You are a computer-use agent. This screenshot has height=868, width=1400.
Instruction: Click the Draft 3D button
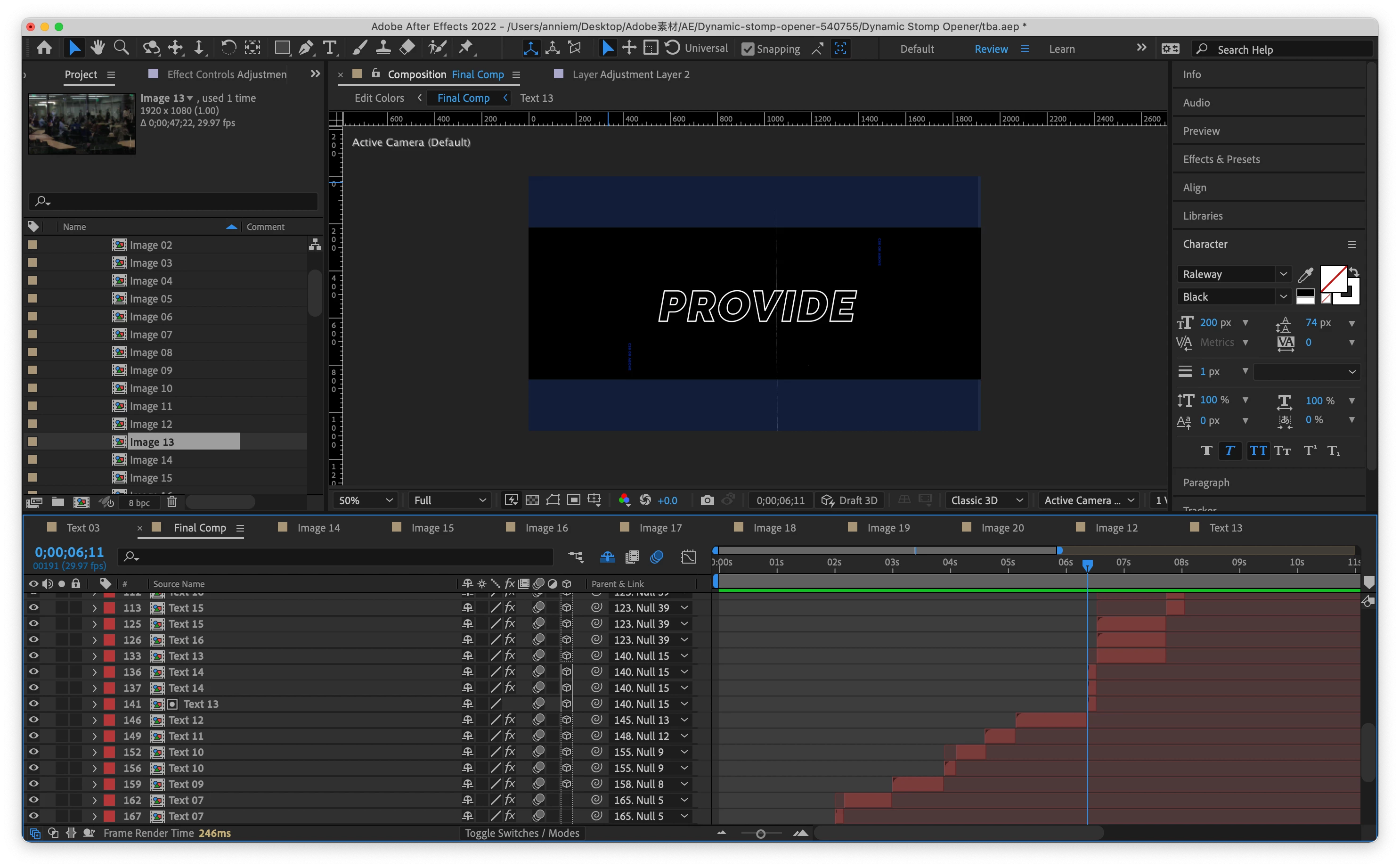click(x=850, y=500)
